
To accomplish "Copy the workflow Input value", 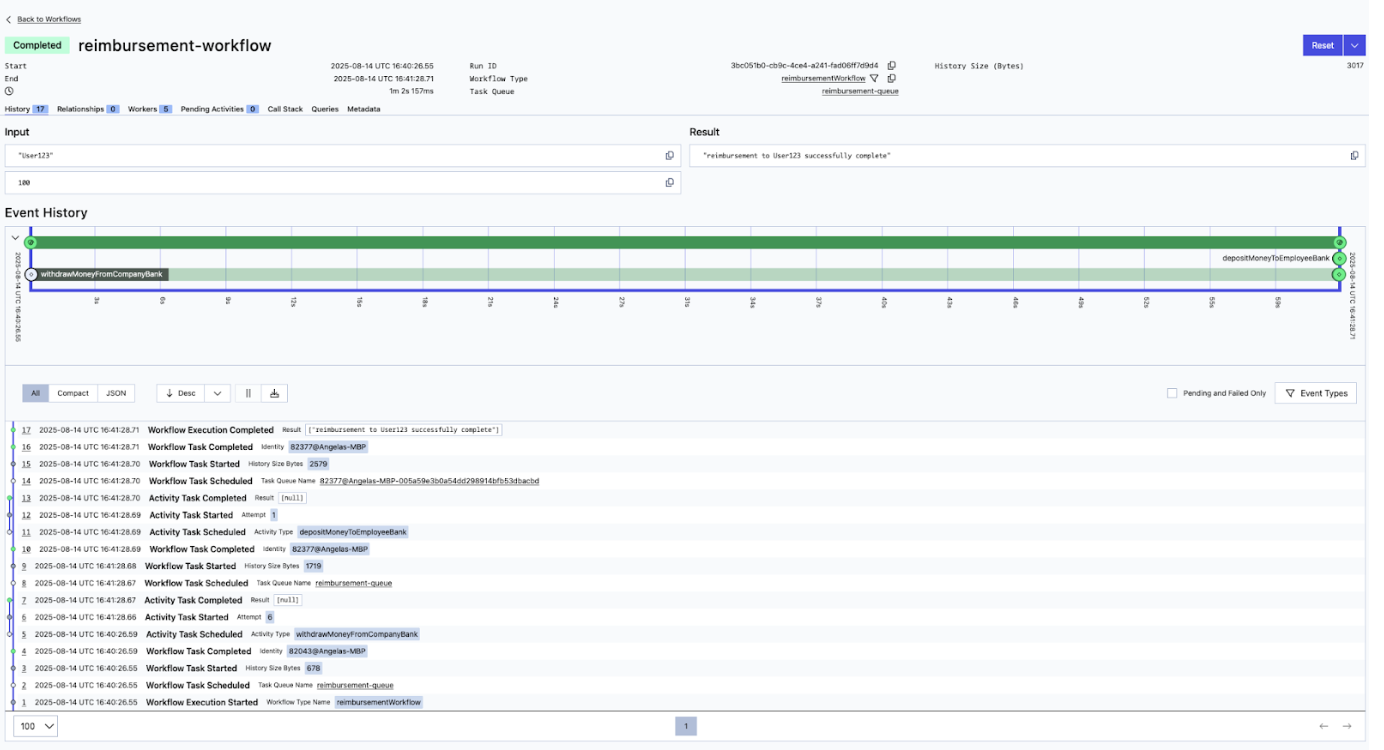I will (x=670, y=155).
